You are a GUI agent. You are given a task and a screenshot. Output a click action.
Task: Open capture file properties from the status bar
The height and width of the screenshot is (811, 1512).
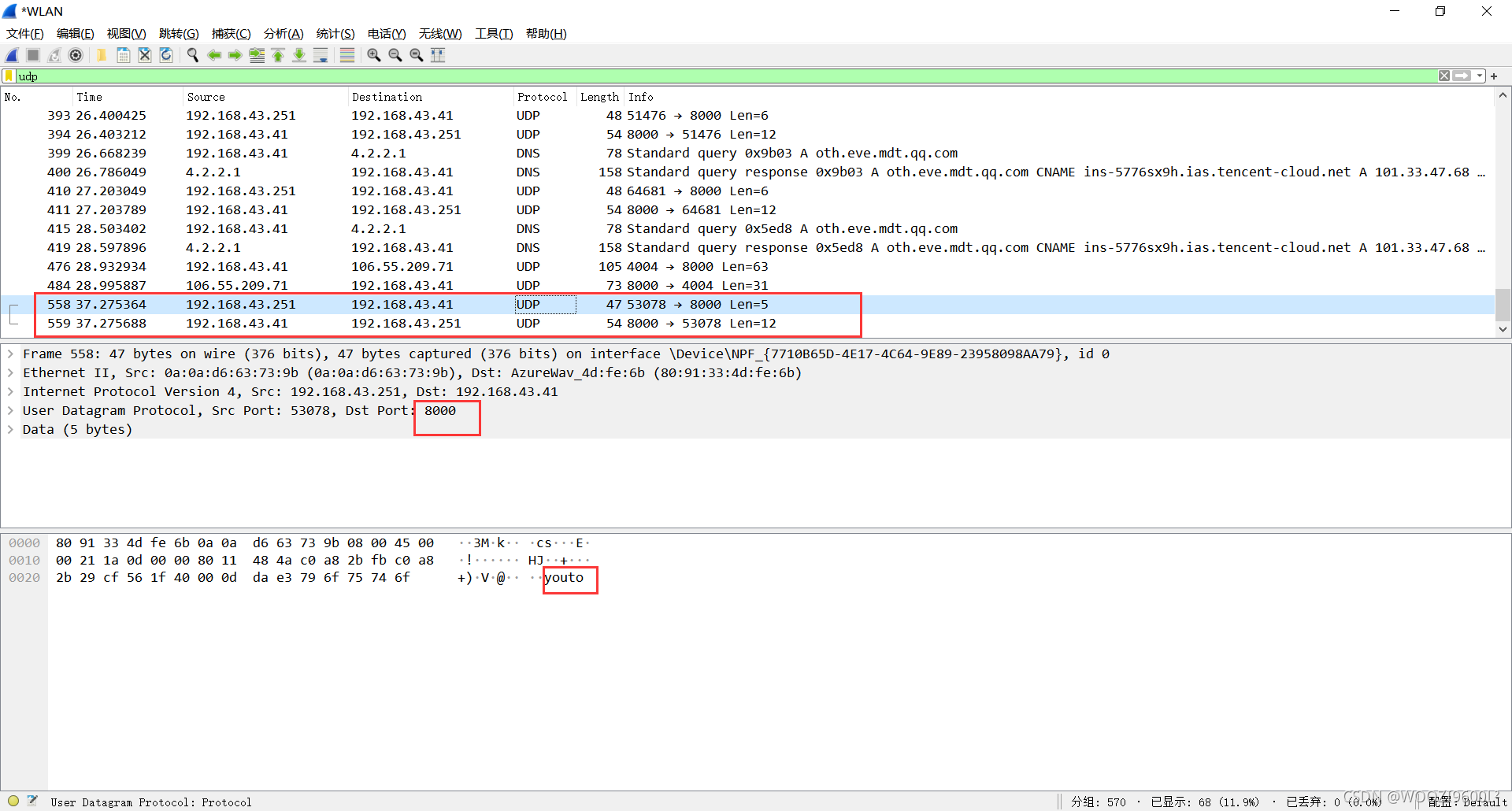(32, 802)
